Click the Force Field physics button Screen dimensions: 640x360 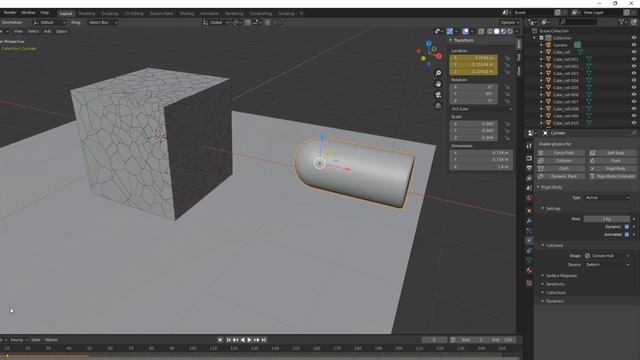(x=561, y=153)
